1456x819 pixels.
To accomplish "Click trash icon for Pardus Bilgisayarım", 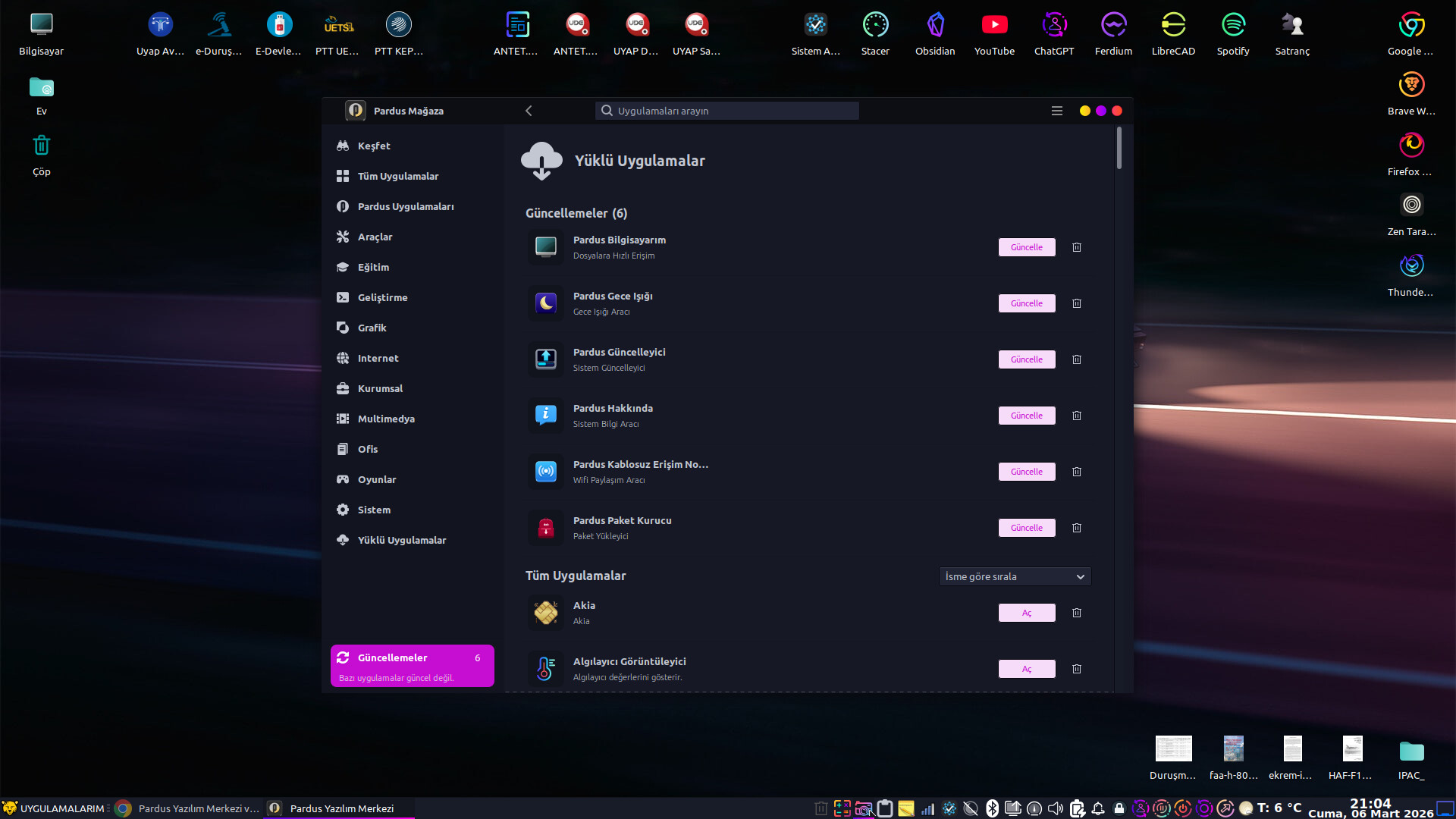I will [1076, 247].
